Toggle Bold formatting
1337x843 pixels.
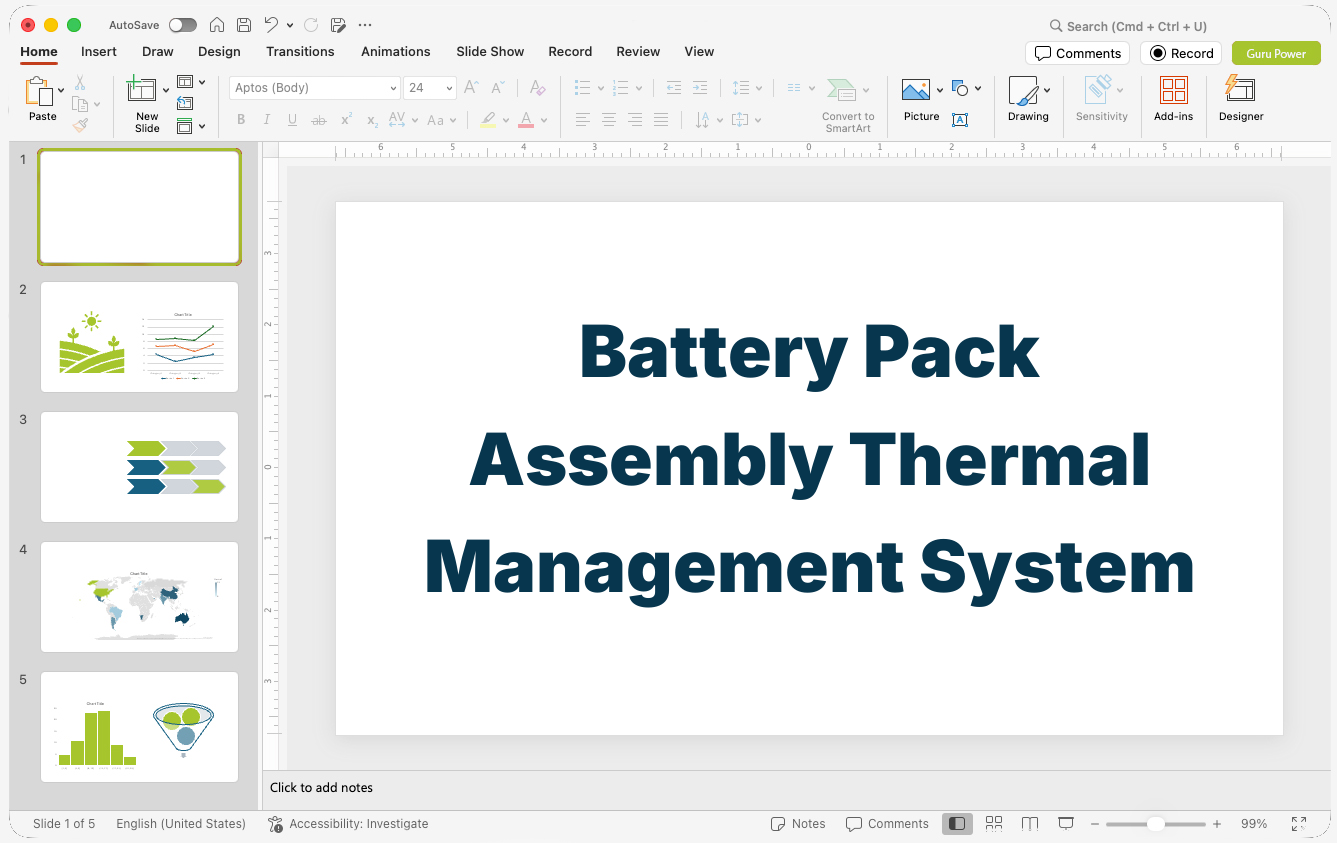tap(241, 120)
